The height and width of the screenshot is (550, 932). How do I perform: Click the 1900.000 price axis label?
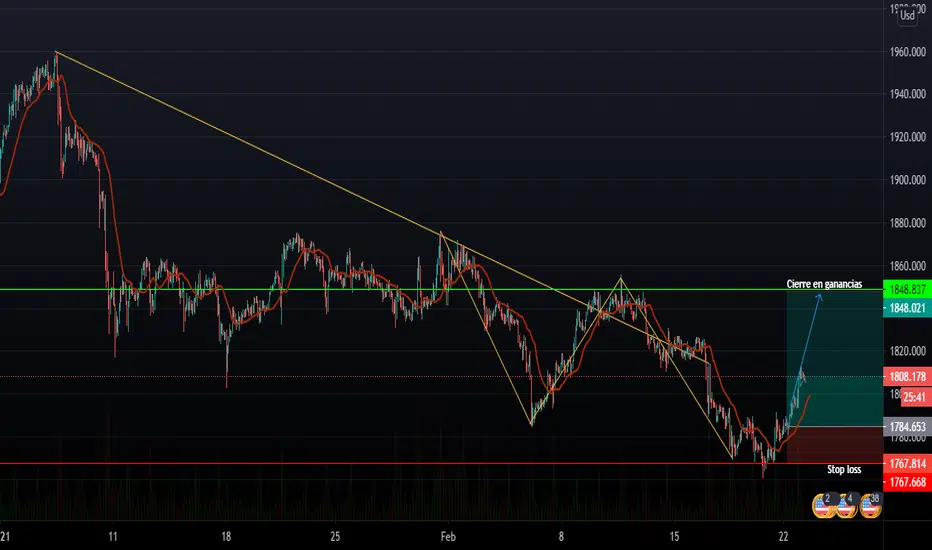click(x=908, y=180)
